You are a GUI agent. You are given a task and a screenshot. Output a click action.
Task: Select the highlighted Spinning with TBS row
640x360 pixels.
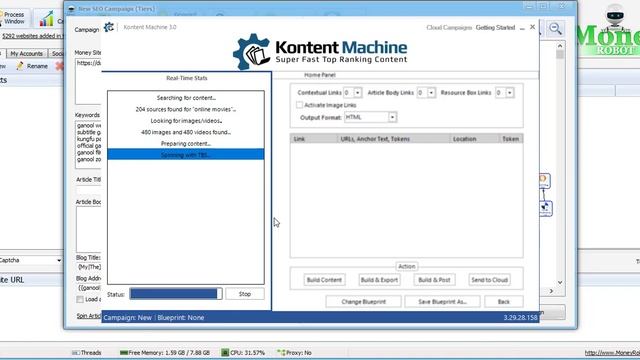click(186, 155)
